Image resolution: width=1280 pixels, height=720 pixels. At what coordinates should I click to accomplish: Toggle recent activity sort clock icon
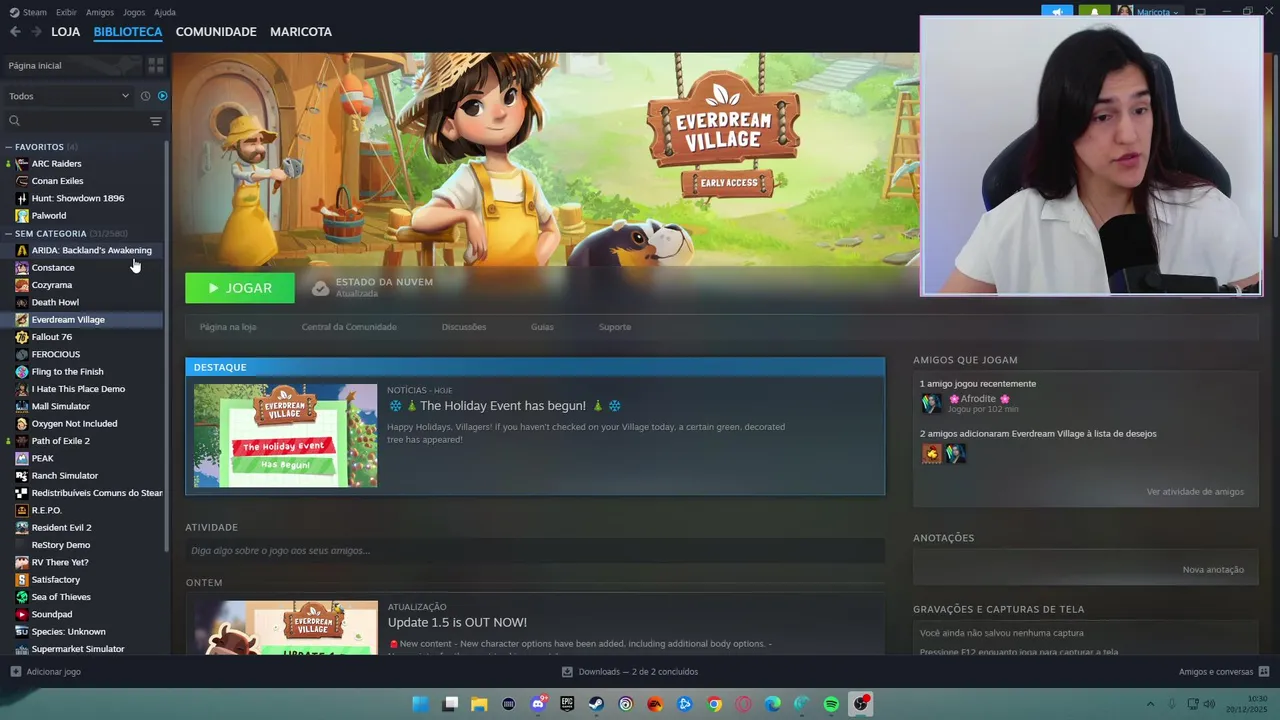(145, 96)
